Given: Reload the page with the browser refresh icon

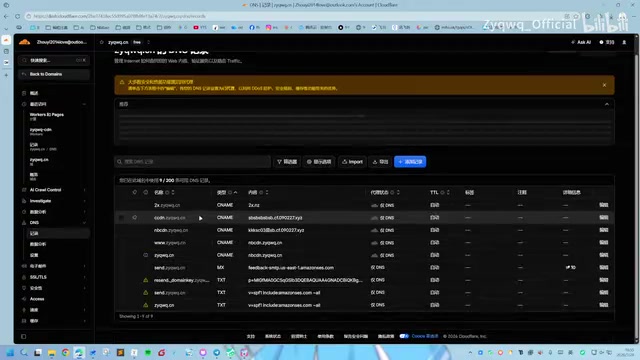Looking at the screenshot, I should coord(17,16).
